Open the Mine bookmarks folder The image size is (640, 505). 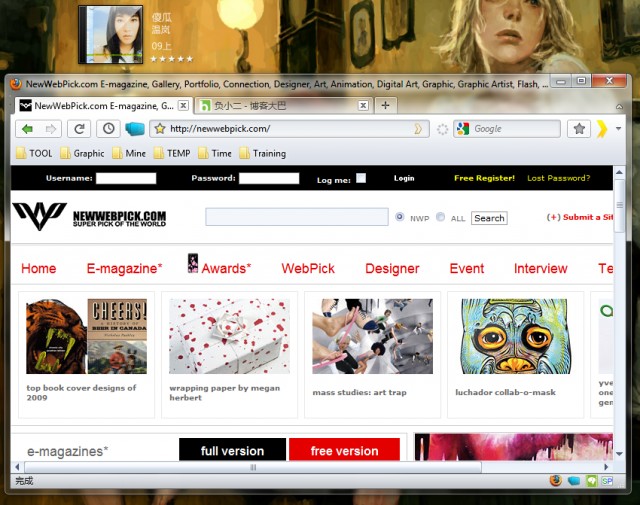tap(129, 154)
